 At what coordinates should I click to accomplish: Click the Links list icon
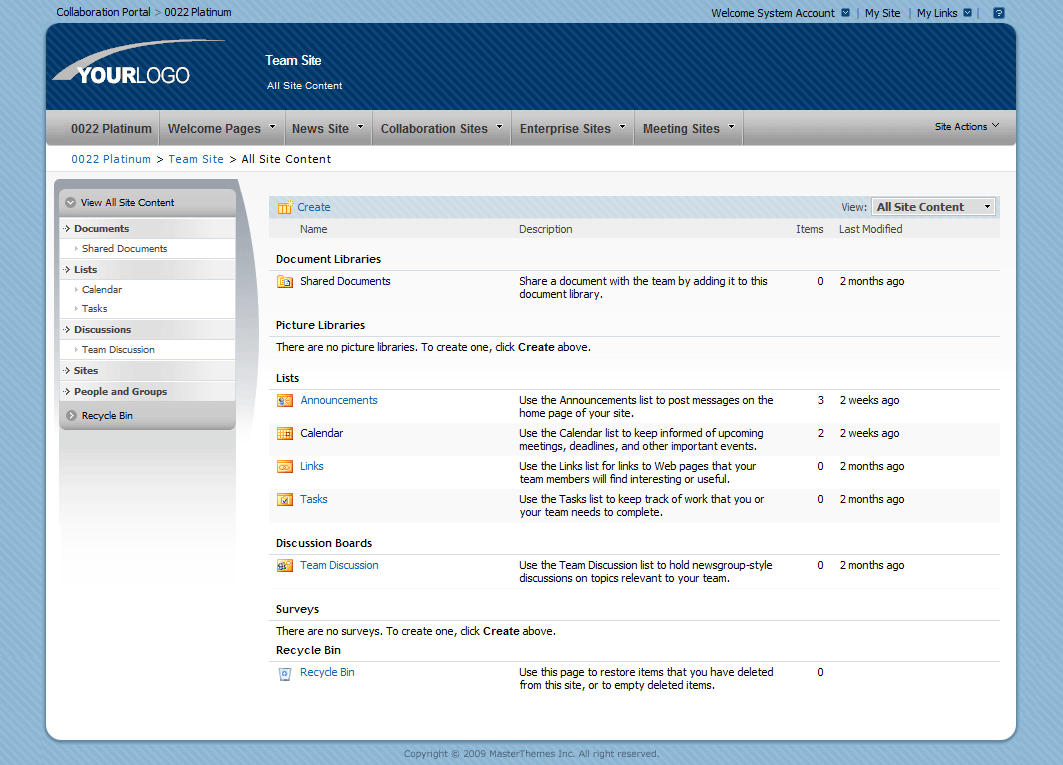[285, 467]
